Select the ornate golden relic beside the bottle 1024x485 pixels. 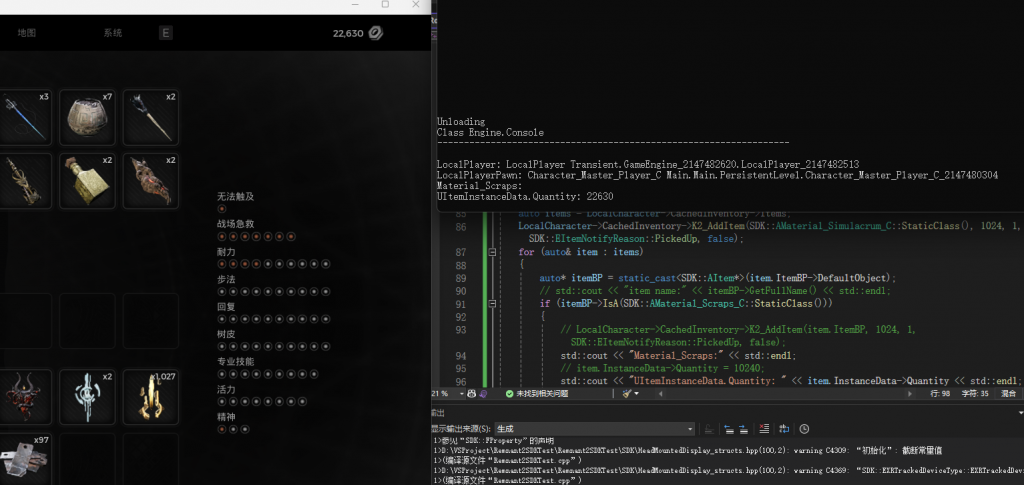coord(24,181)
